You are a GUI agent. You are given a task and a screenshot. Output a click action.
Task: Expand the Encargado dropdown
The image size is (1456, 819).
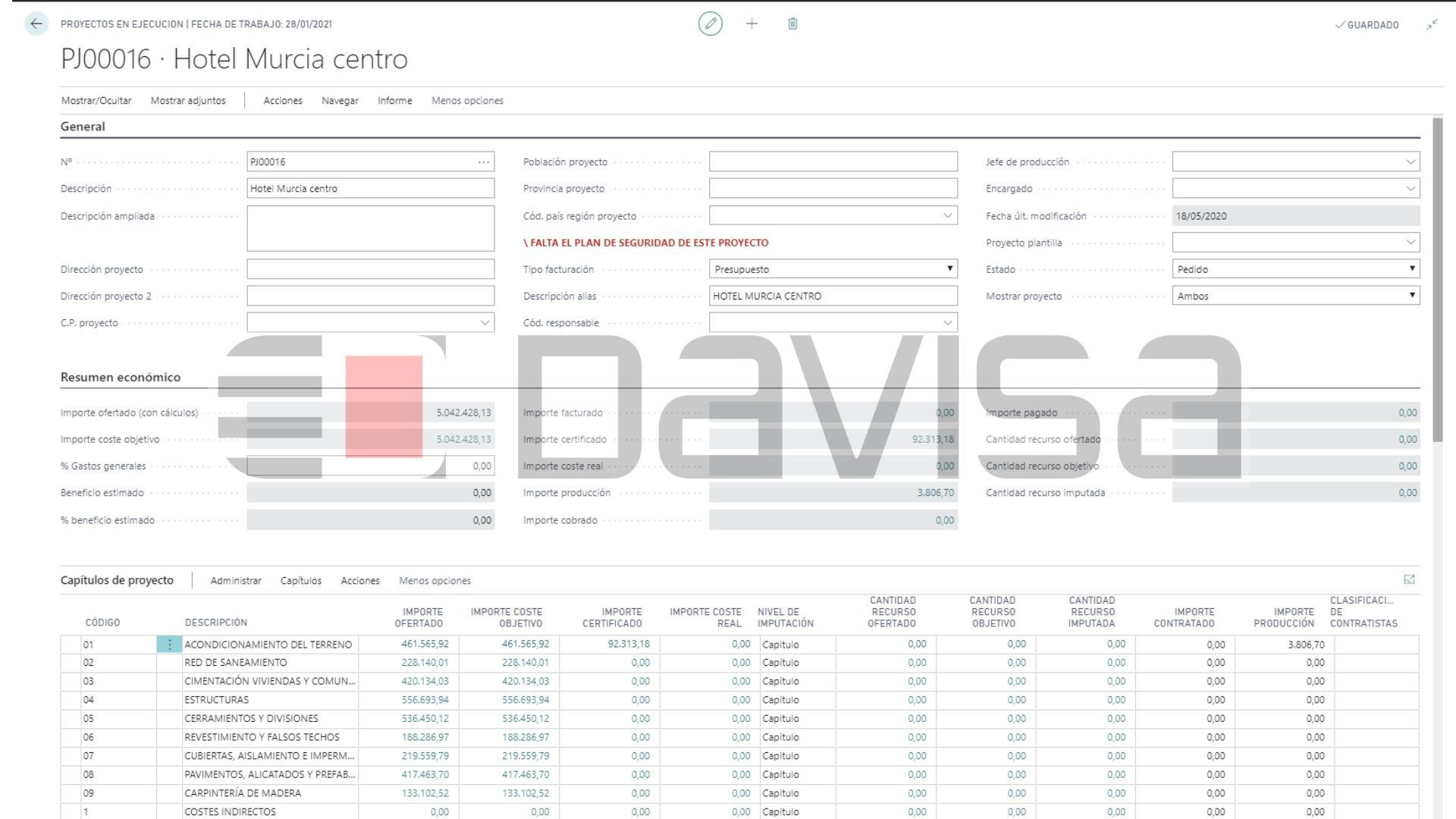click(x=1410, y=189)
